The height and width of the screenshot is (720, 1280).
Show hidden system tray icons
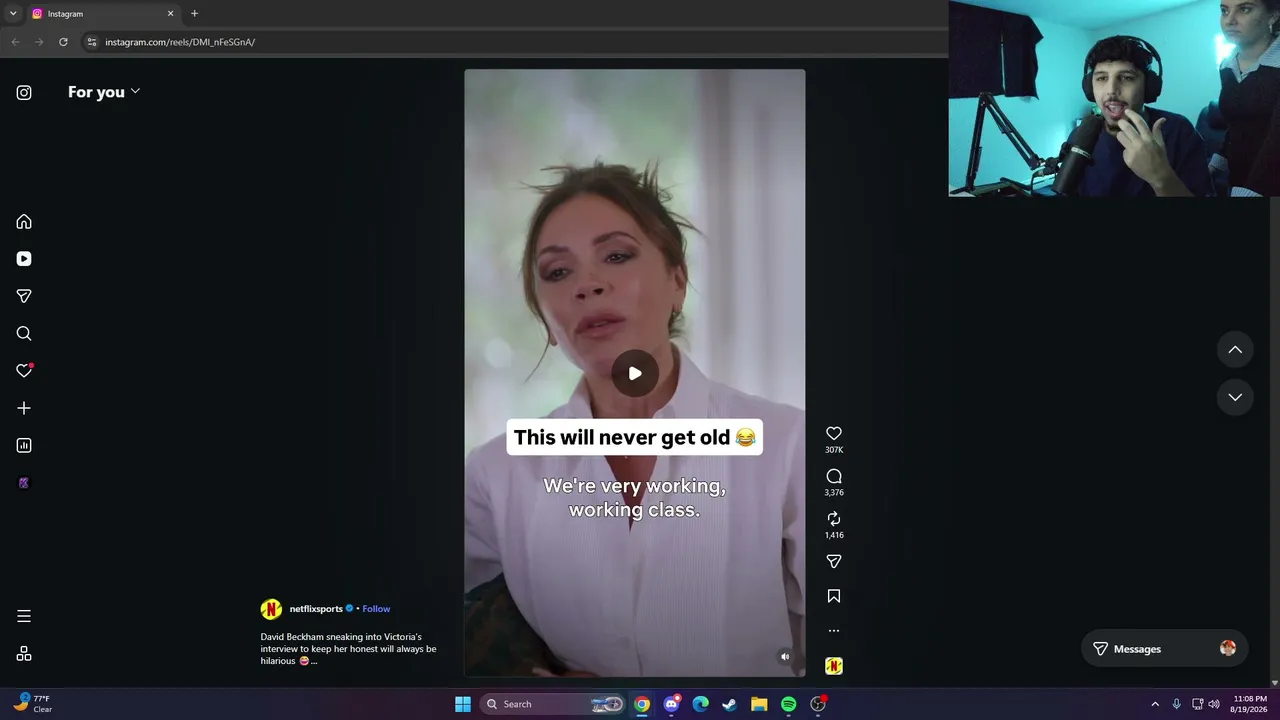pos(1155,704)
